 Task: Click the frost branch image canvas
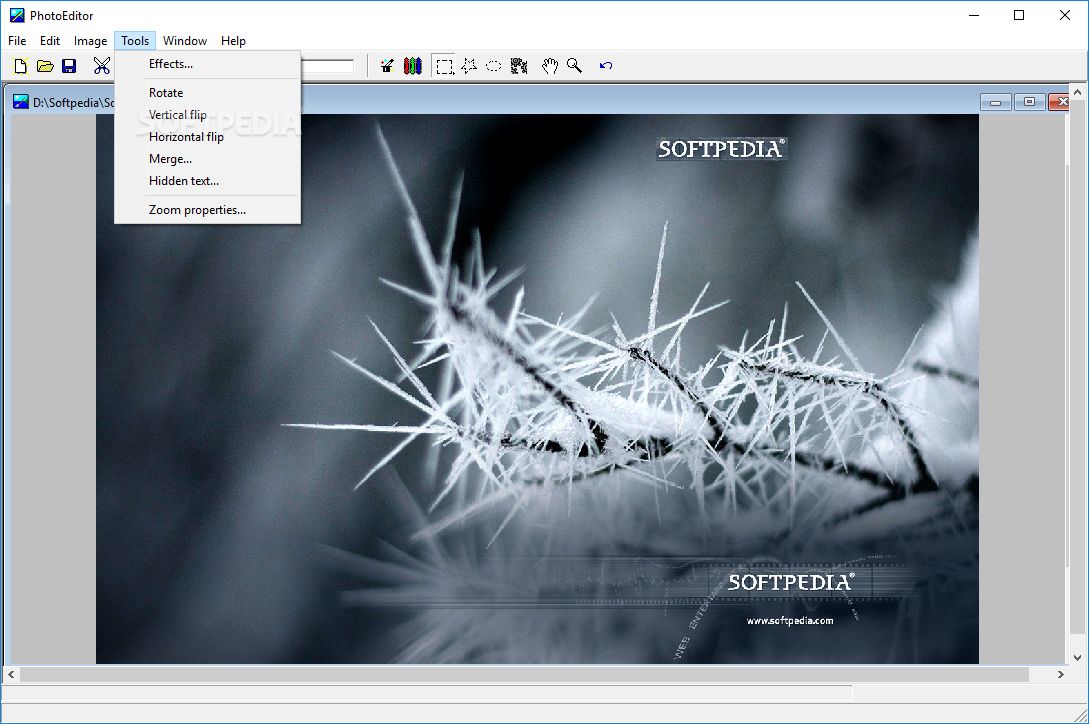tap(537, 388)
